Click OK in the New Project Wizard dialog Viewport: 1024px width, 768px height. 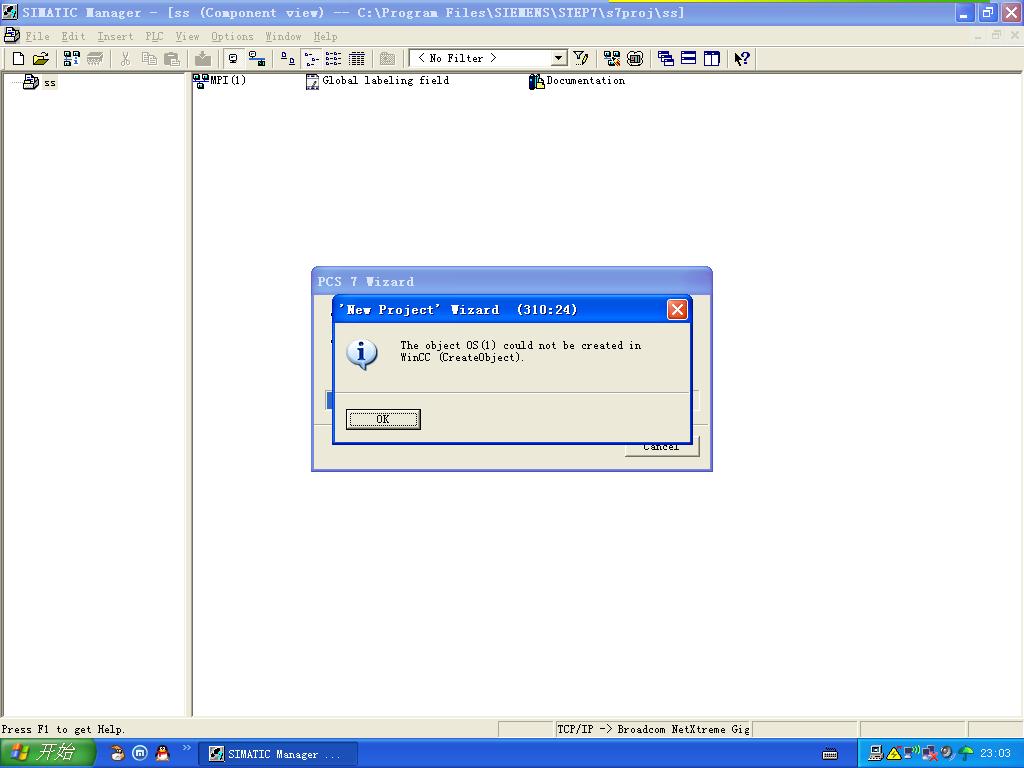click(x=383, y=419)
